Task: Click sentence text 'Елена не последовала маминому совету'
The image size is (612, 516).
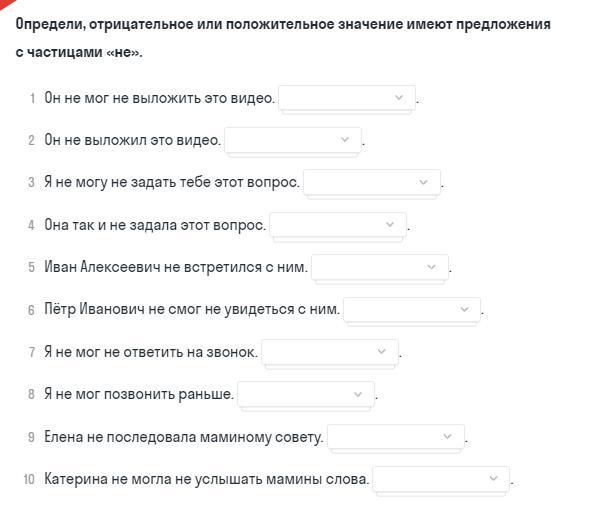Action: 184,437
